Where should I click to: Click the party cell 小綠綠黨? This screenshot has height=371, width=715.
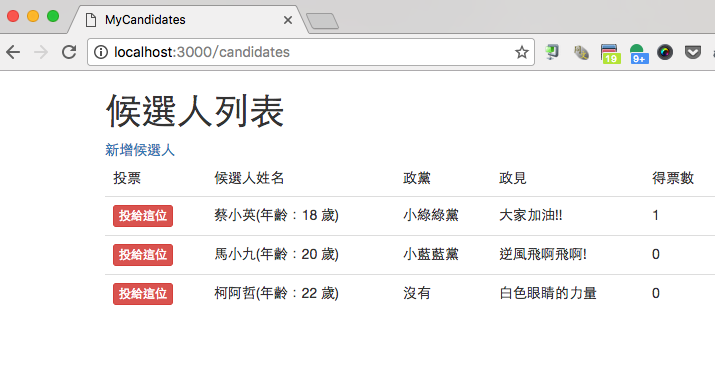pos(431,215)
